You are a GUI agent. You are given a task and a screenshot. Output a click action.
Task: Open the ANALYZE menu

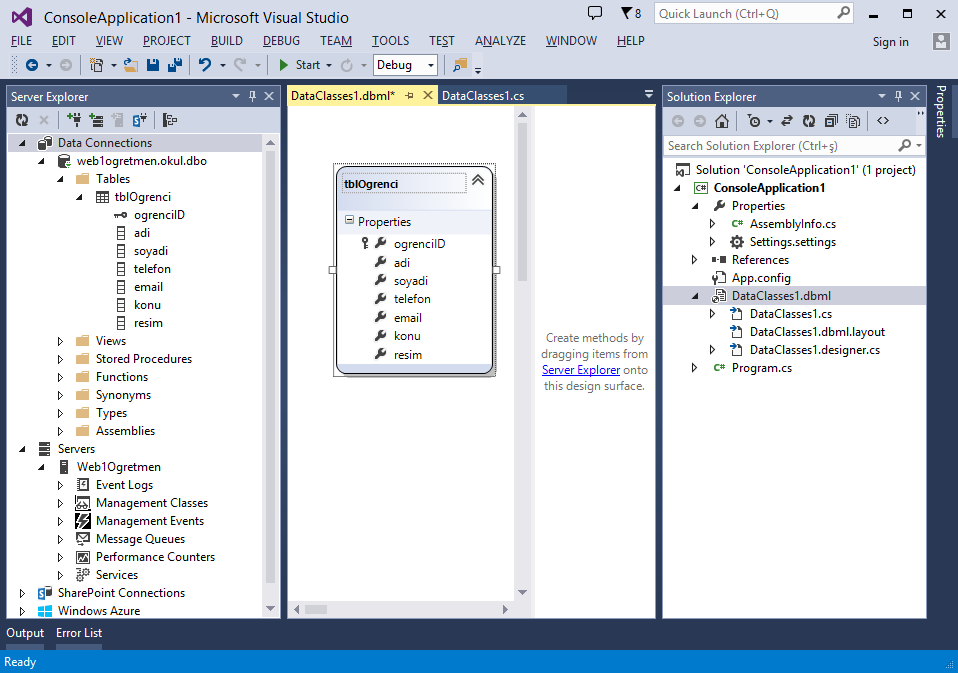click(500, 41)
